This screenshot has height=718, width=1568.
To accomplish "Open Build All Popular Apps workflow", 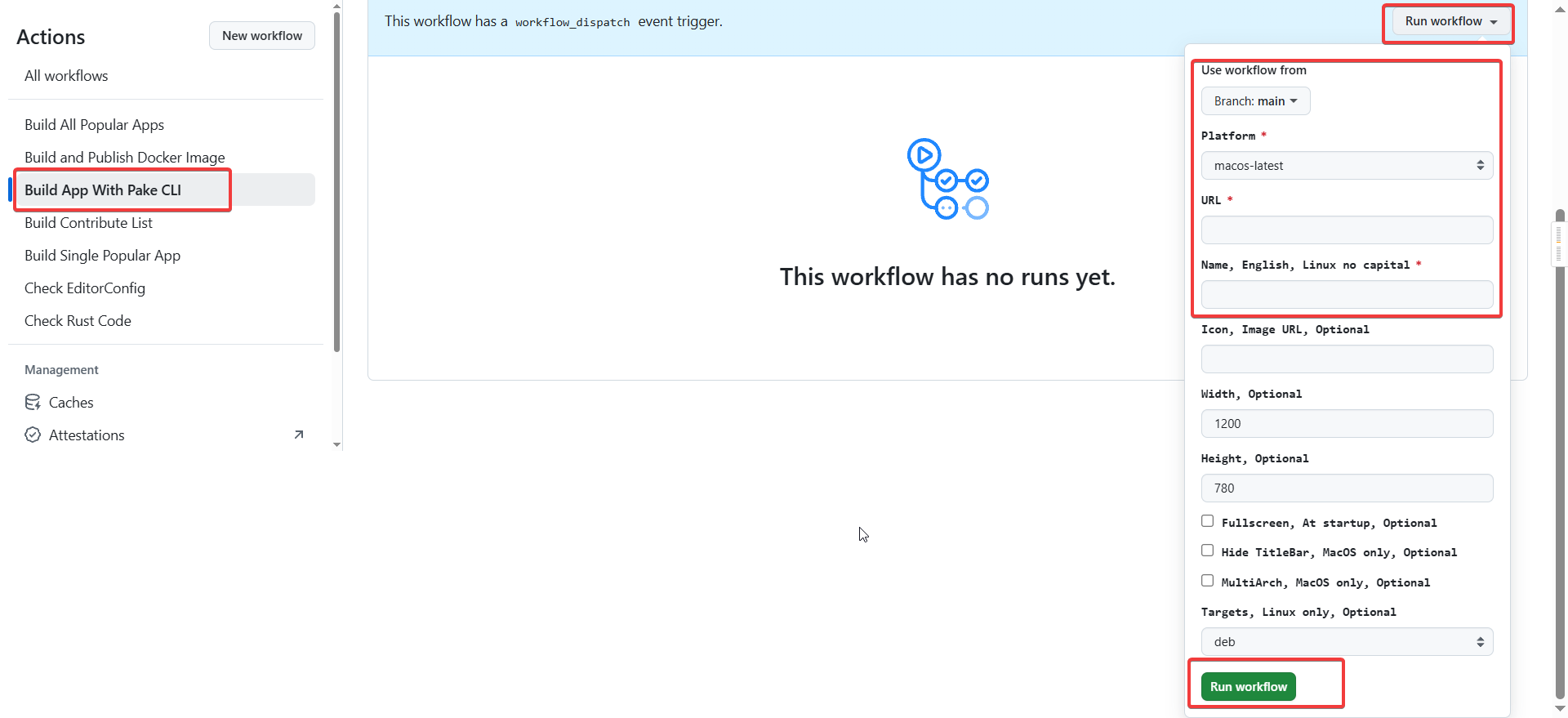I will coord(94,124).
